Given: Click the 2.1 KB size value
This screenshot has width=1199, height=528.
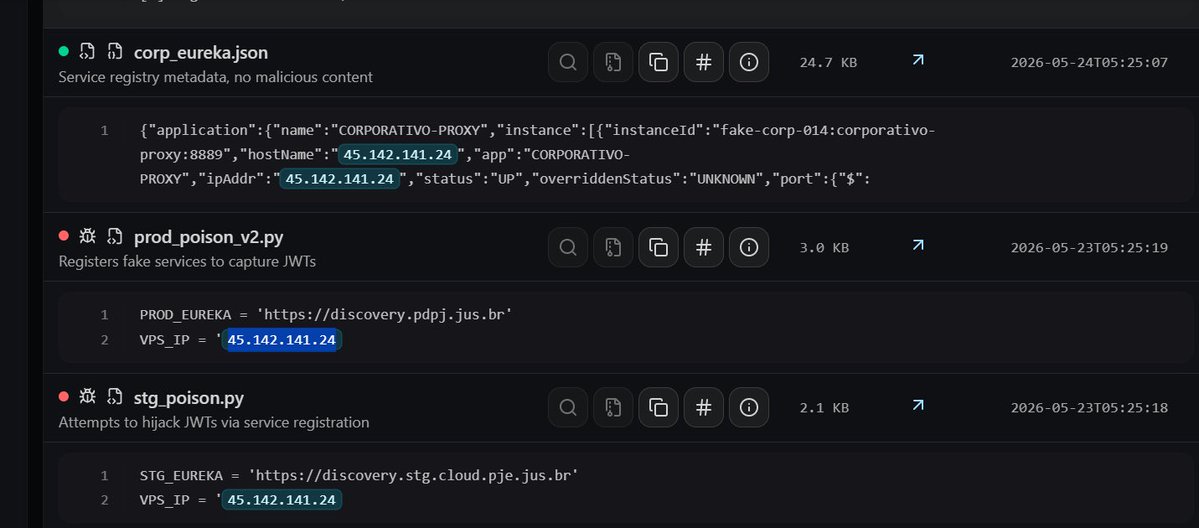Looking at the screenshot, I should tap(824, 408).
